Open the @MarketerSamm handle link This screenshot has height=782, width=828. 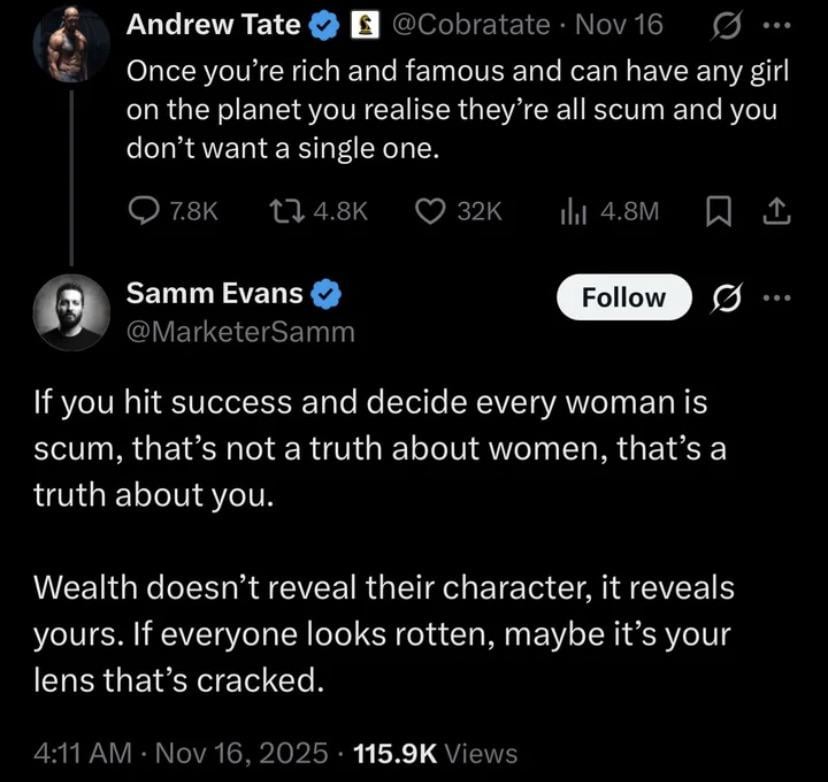(240, 331)
